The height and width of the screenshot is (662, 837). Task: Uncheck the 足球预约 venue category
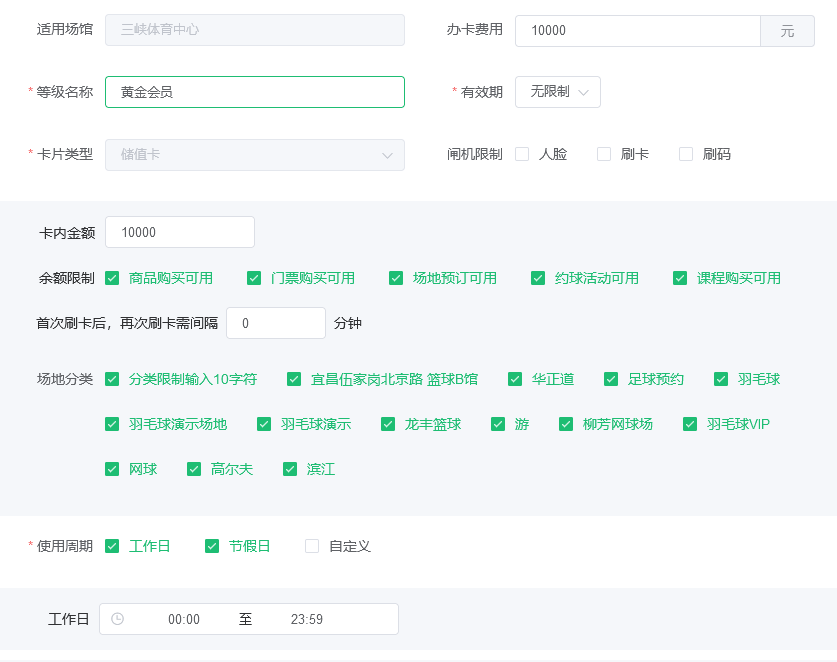tap(611, 379)
